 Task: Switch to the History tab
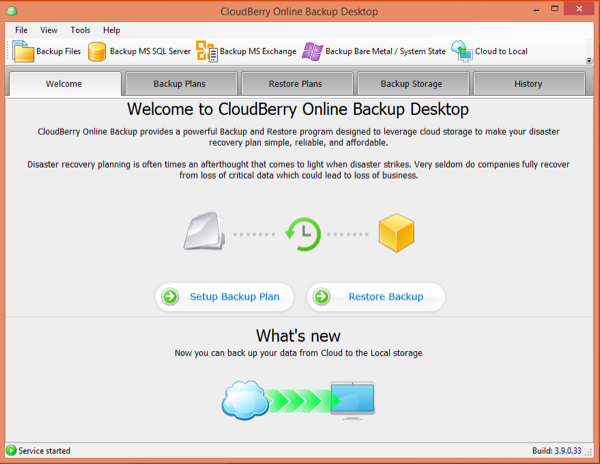[529, 84]
